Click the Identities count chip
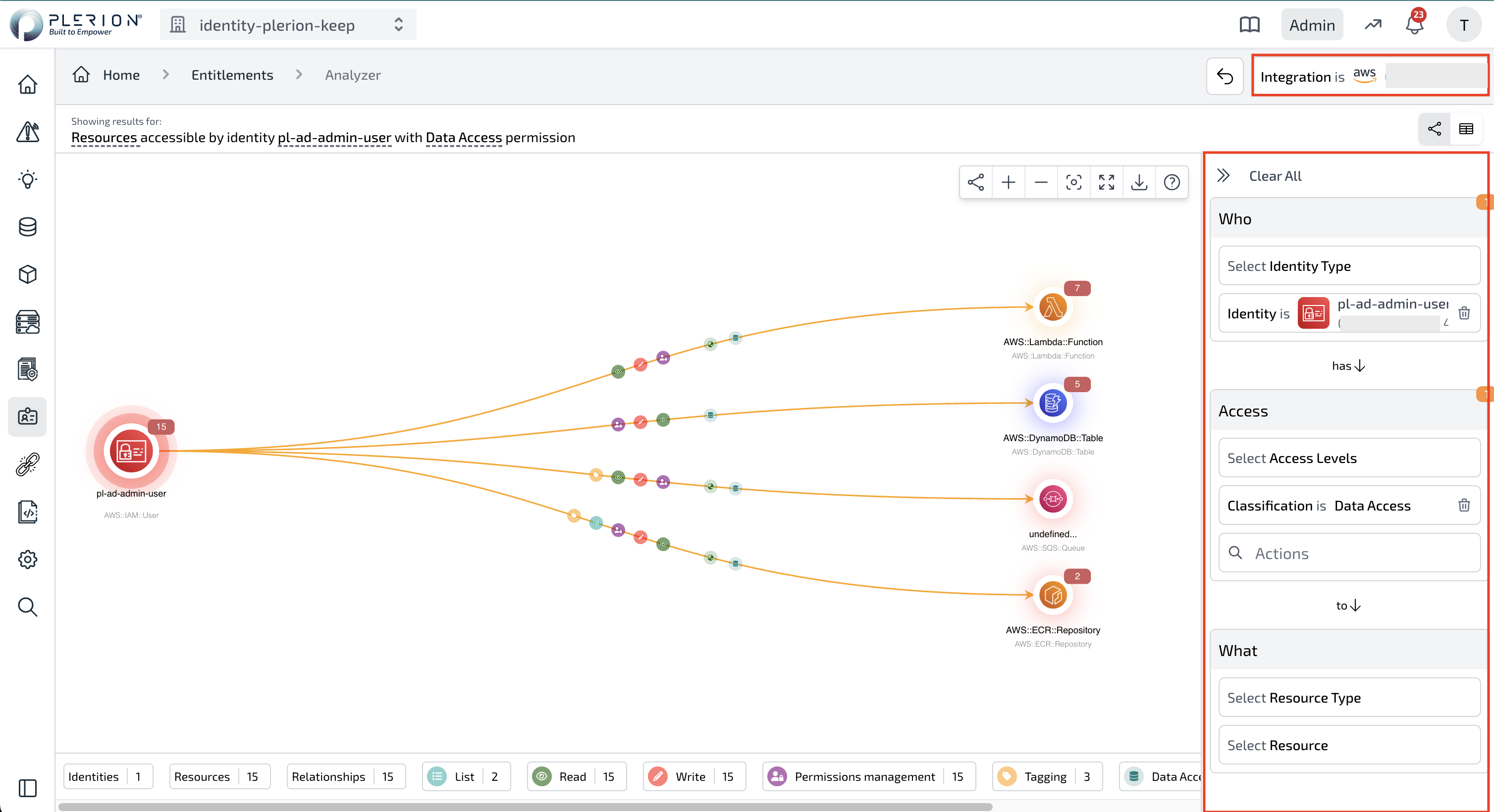 [108, 777]
